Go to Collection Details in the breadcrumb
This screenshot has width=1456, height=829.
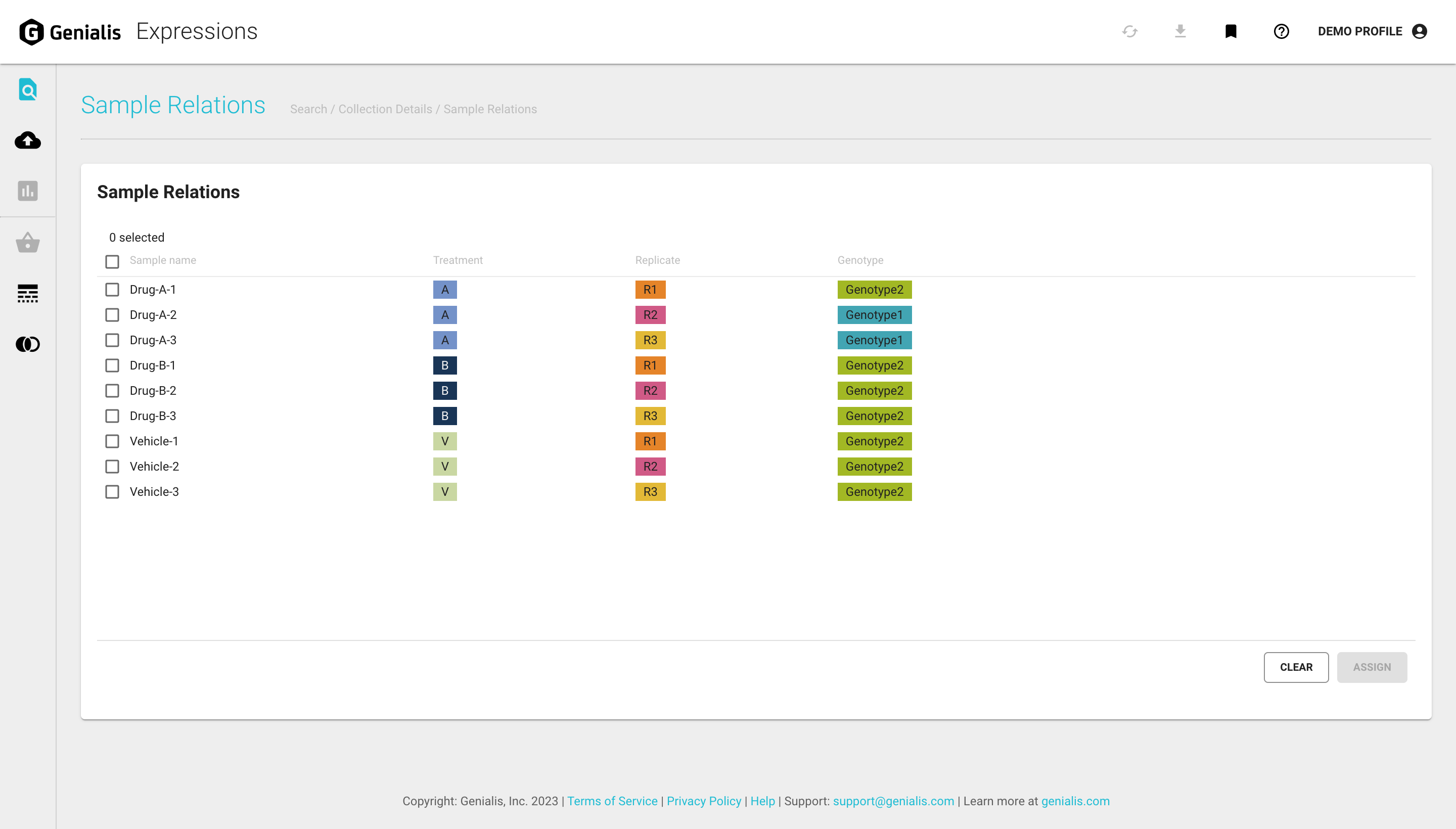pos(385,109)
